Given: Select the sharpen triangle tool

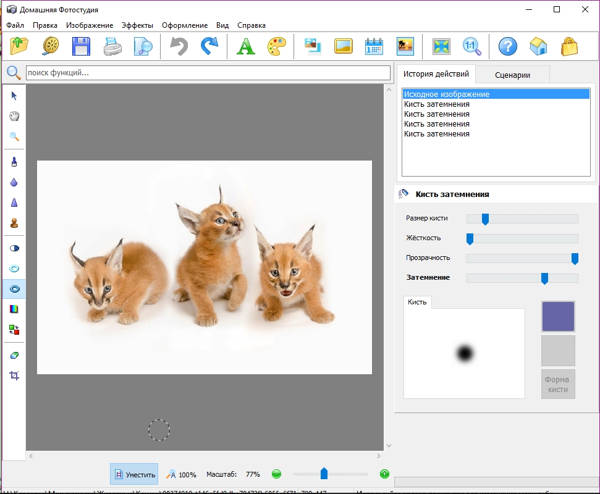Looking at the screenshot, I should 14,202.
